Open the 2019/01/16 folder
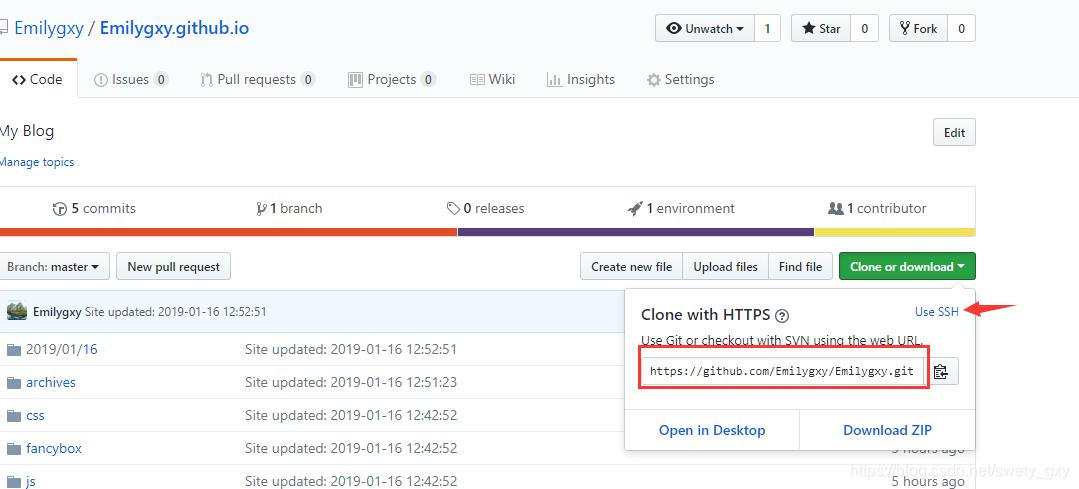The image size is (1079, 489). click(x=62, y=349)
